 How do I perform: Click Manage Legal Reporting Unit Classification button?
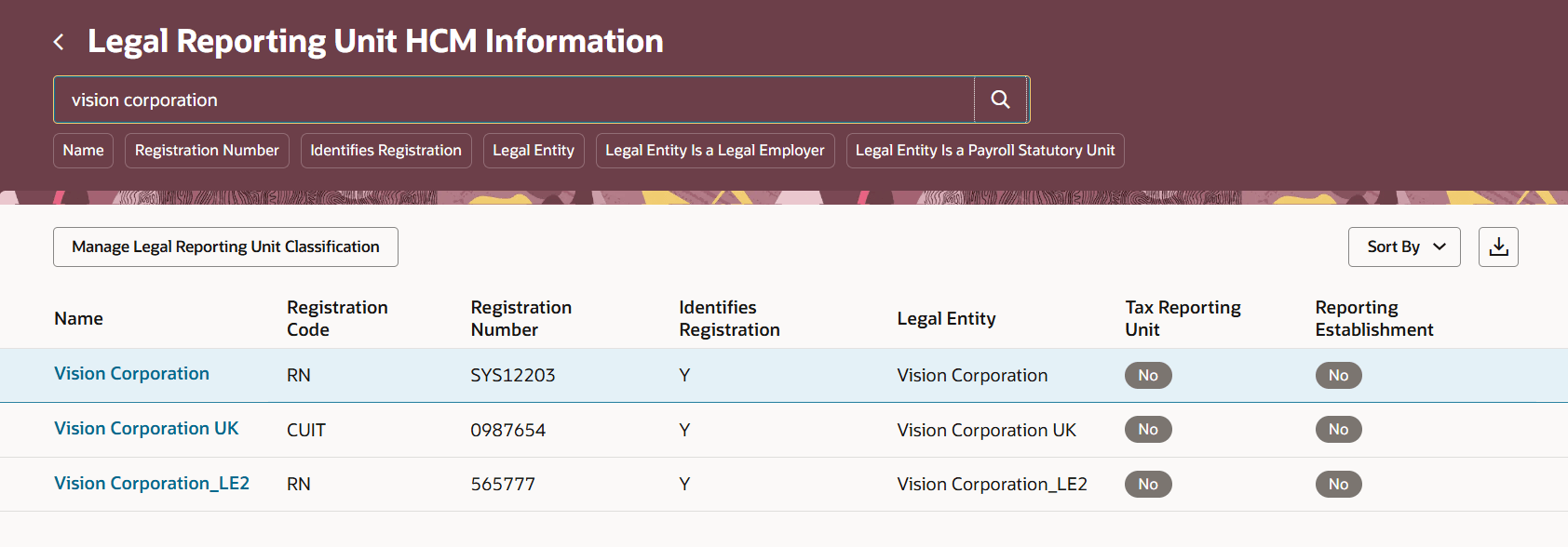[225, 247]
